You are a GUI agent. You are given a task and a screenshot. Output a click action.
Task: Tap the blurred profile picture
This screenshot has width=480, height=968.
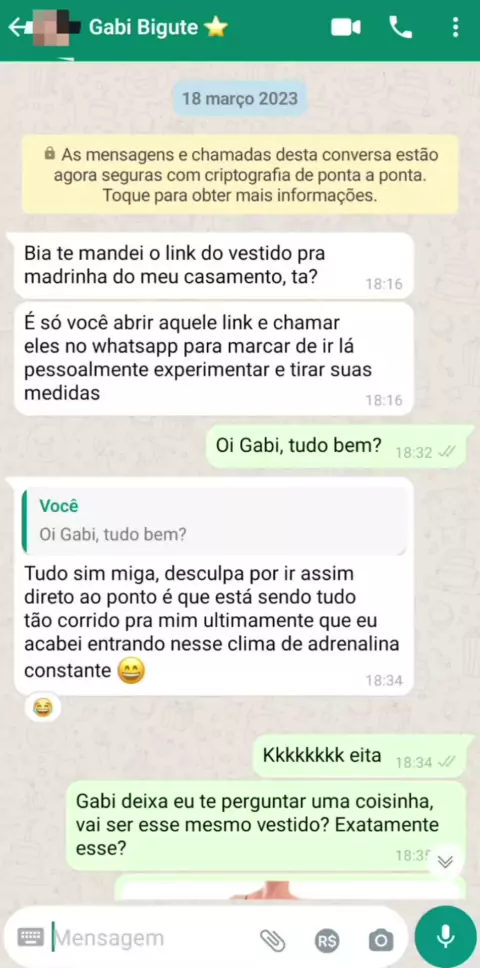coord(56,28)
